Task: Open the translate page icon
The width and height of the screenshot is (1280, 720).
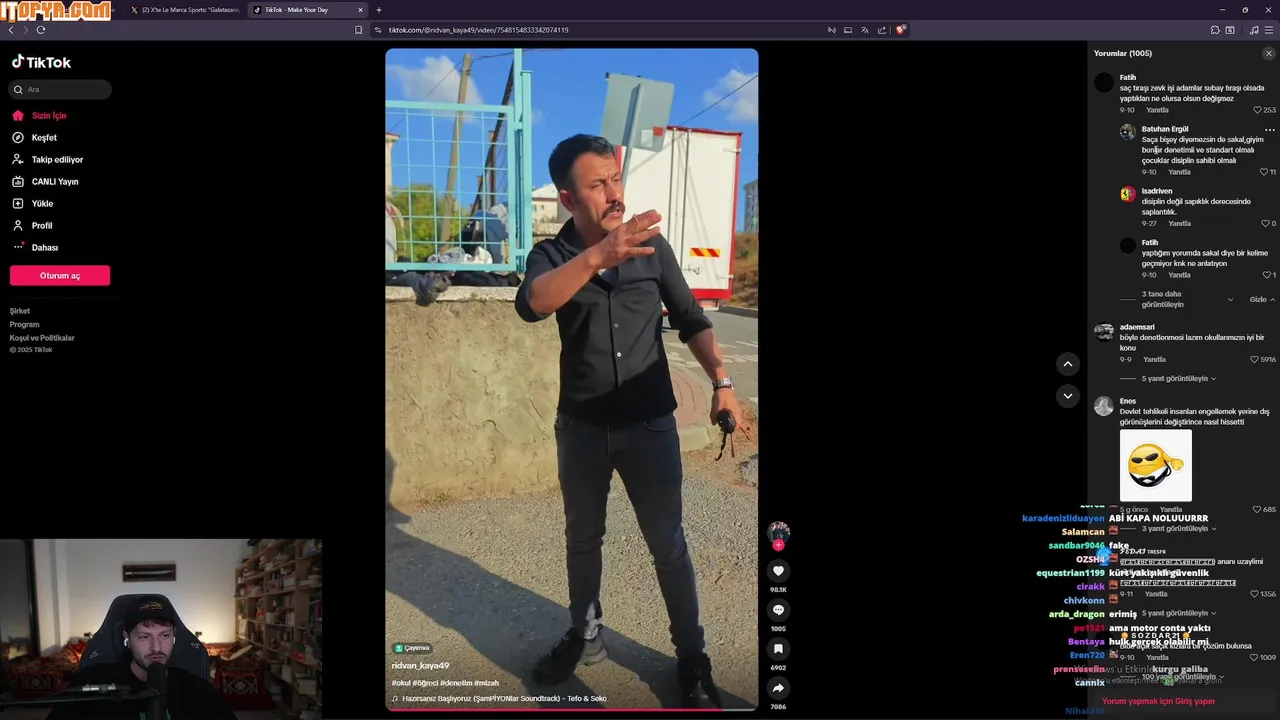Action: click(865, 30)
